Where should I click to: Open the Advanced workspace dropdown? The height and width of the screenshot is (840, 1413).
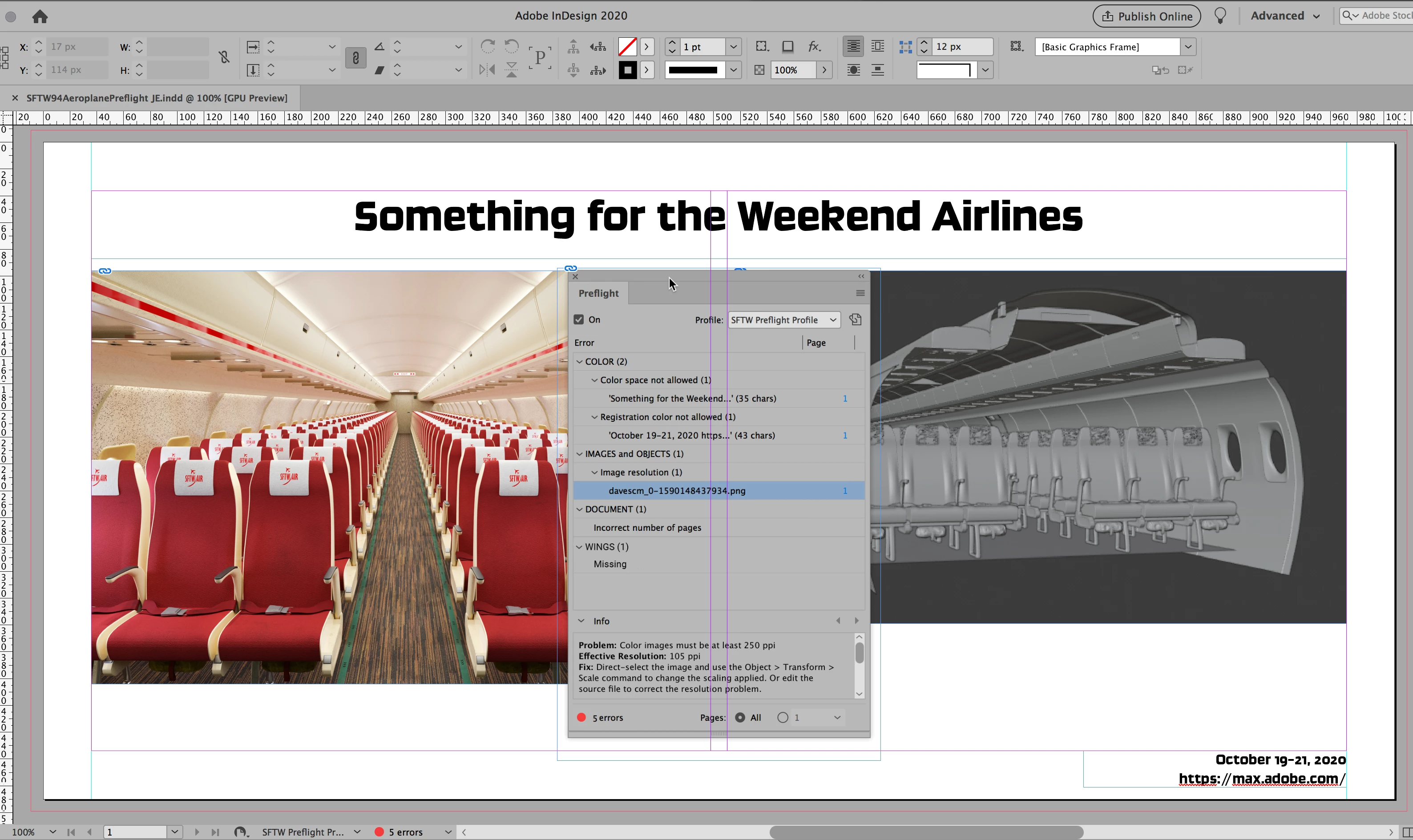coord(1284,16)
